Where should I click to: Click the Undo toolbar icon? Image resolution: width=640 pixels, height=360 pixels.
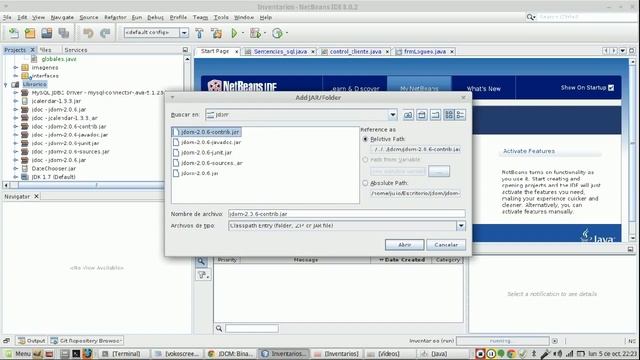[88, 33]
